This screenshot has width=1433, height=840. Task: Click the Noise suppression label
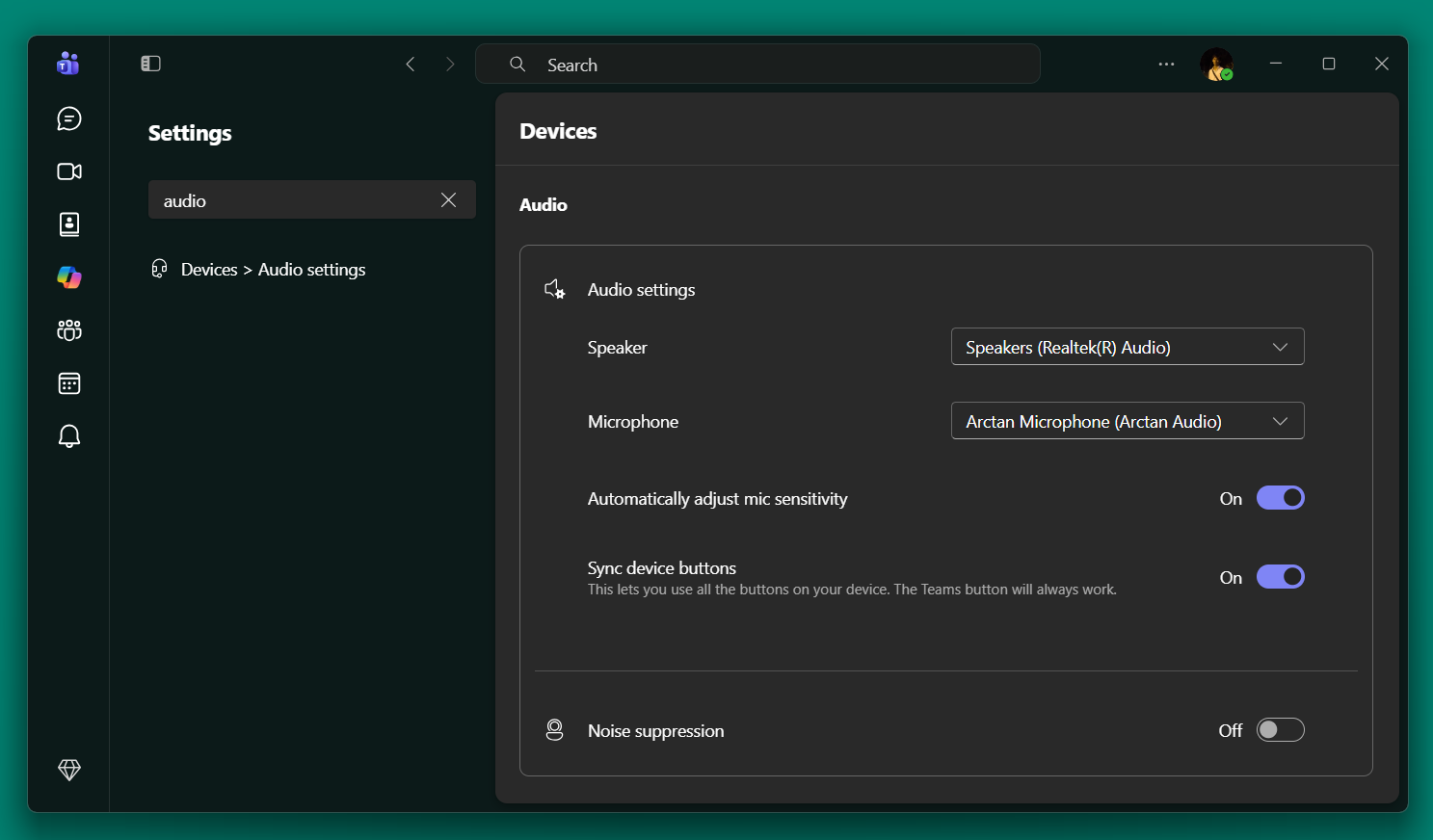coord(656,731)
